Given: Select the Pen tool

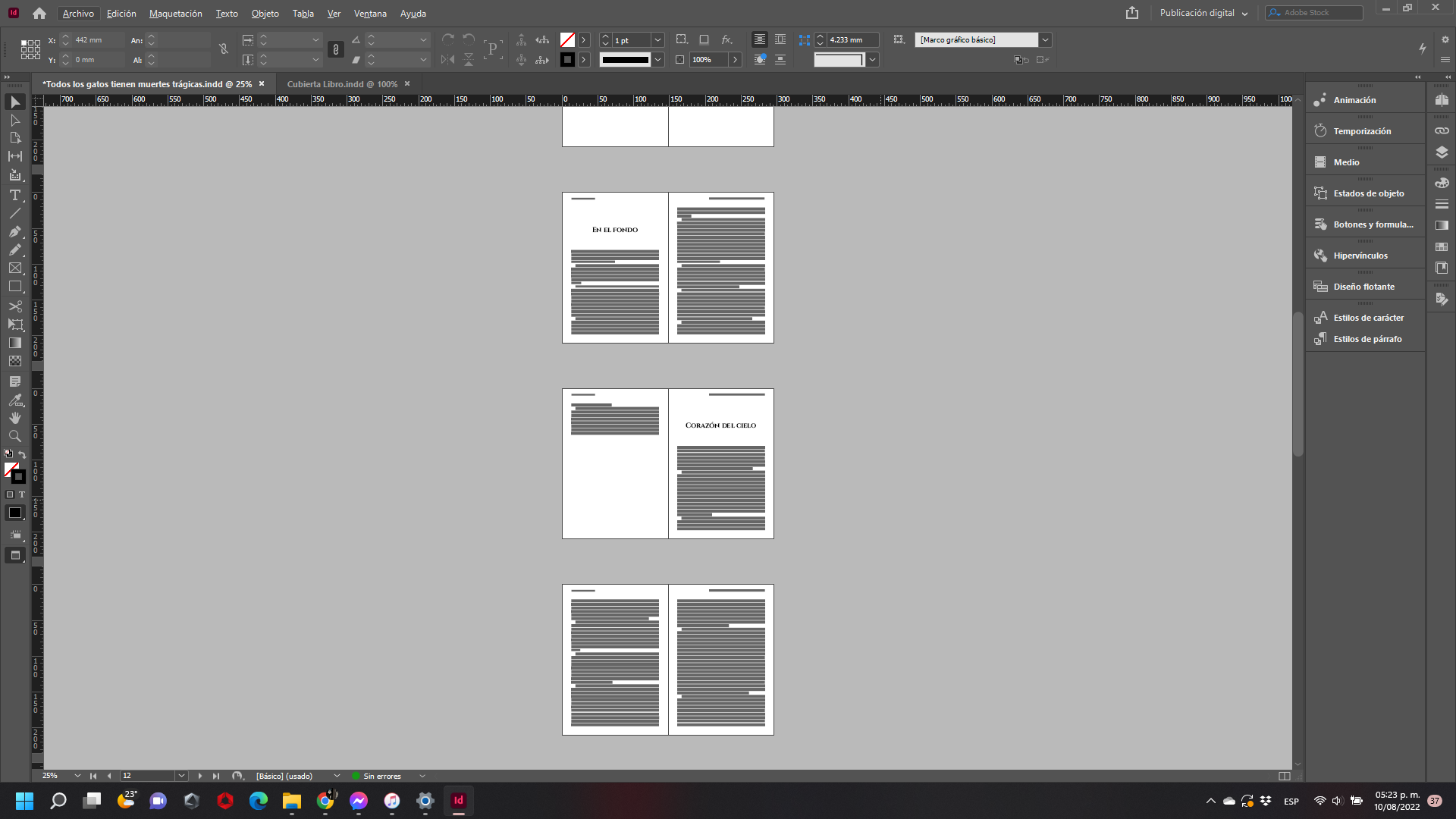Looking at the screenshot, I should pyautogui.click(x=15, y=231).
